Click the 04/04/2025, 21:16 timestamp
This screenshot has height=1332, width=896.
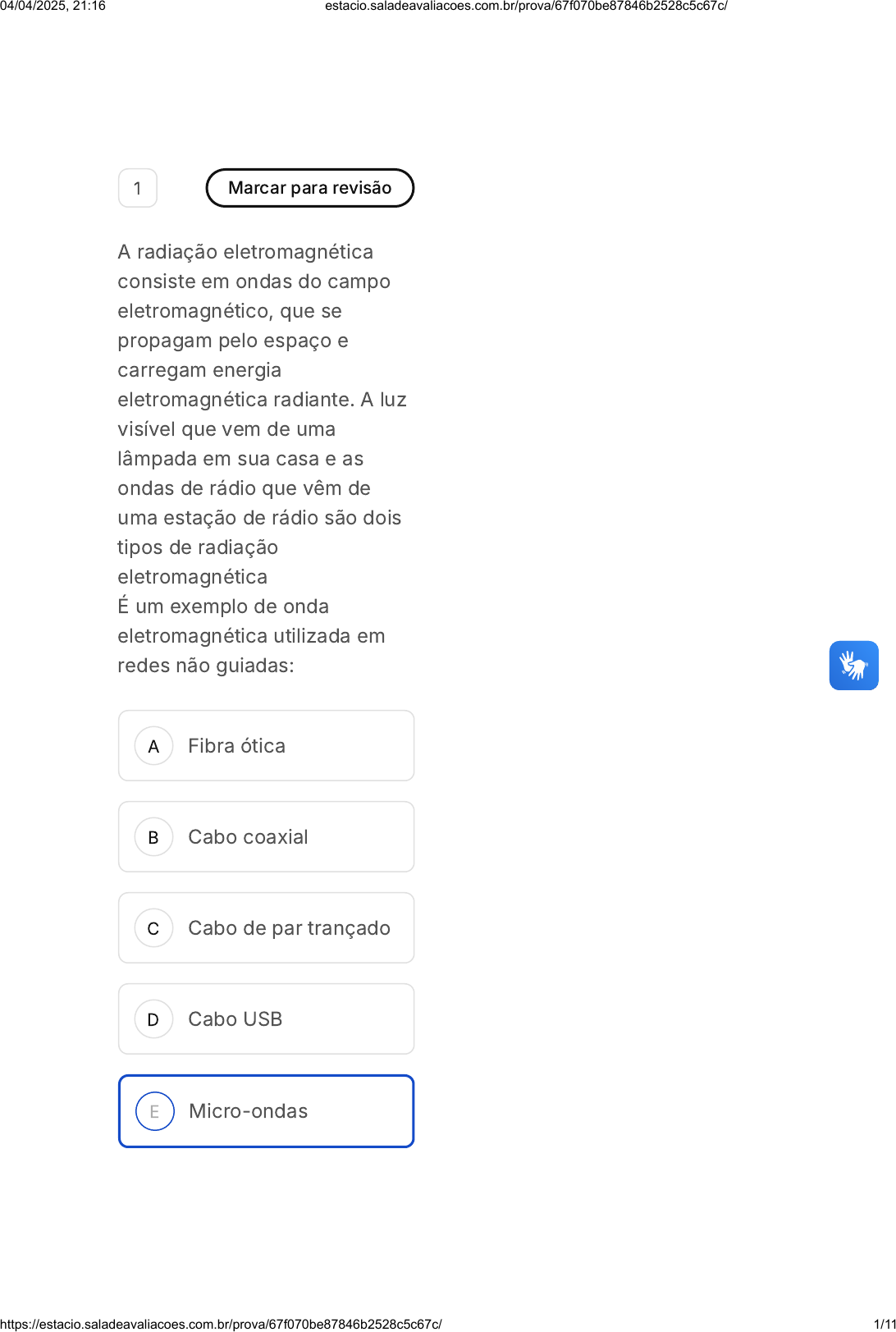click(x=53, y=6)
